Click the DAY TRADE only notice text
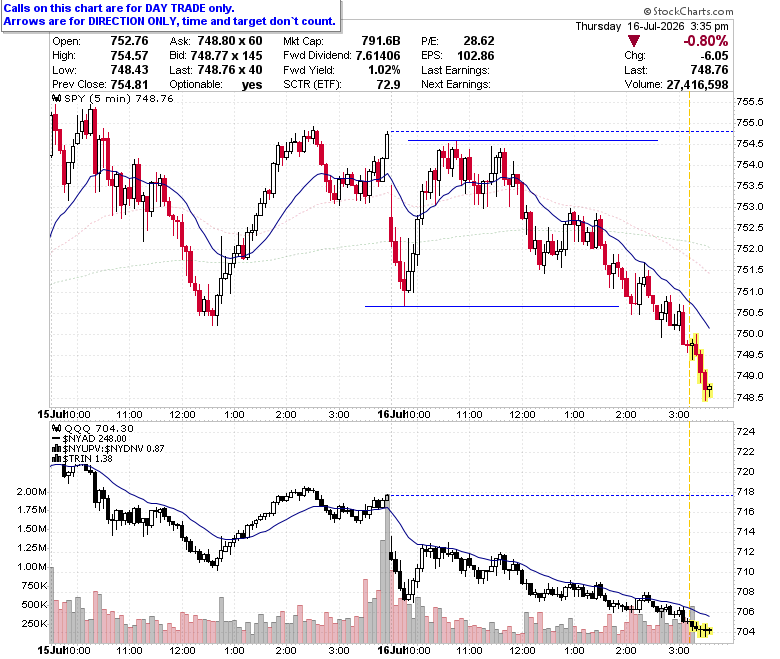 pyautogui.click(x=118, y=8)
